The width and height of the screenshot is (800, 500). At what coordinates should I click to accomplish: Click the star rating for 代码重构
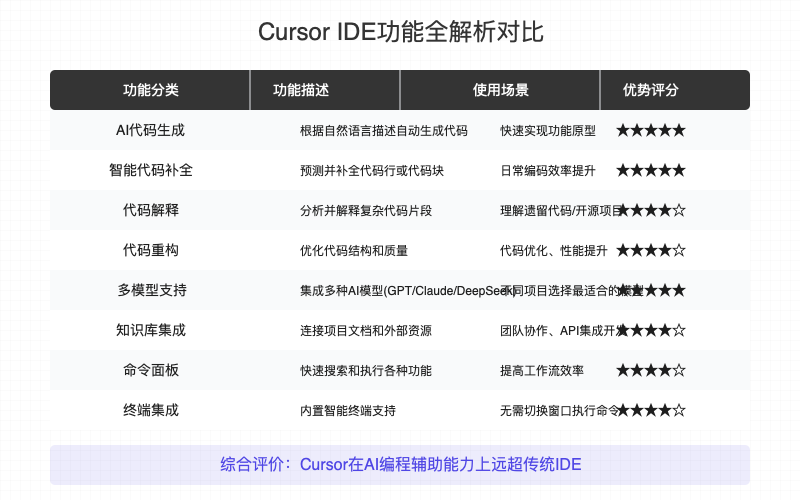651,250
